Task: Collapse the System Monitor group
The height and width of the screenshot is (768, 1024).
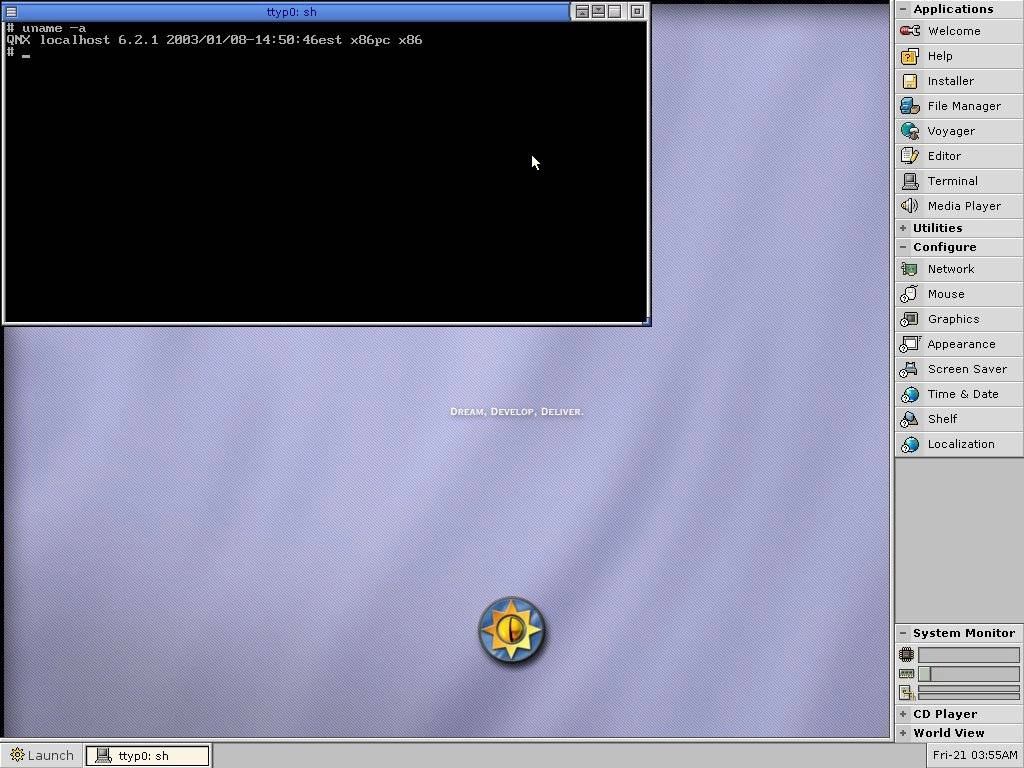Action: (903, 633)
